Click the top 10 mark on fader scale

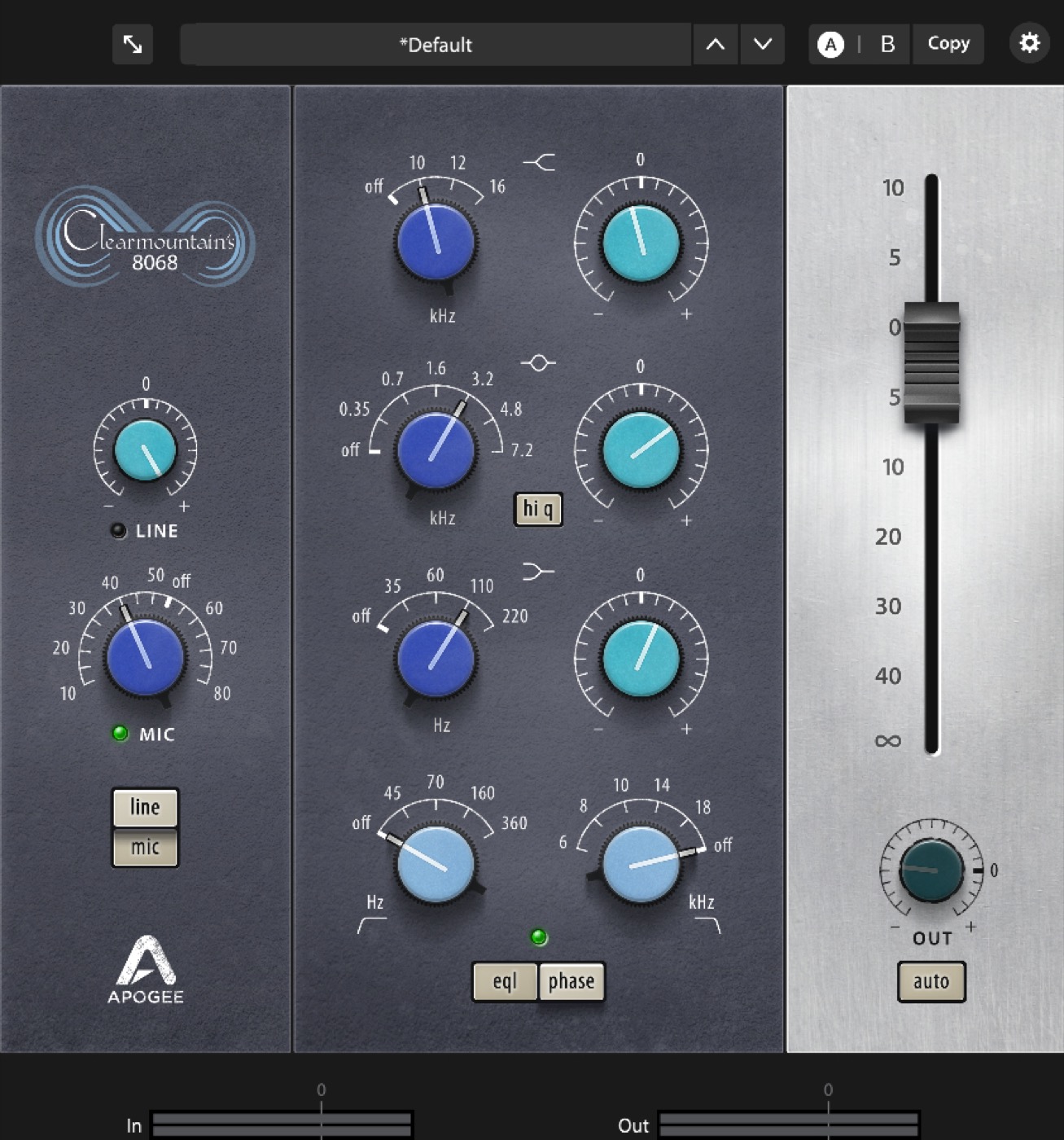893,188
